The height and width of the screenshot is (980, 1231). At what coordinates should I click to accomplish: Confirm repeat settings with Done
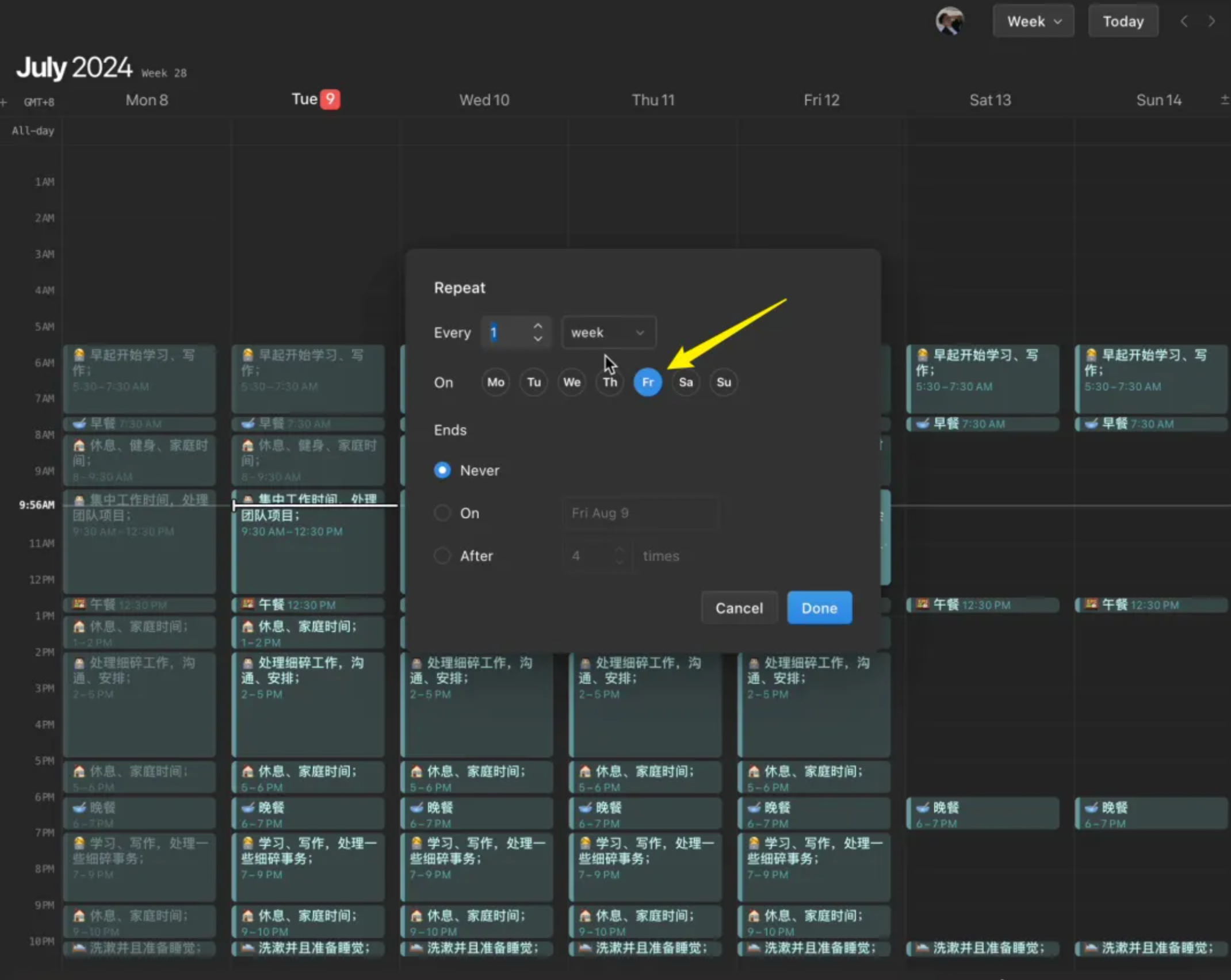tap(819, 607)
